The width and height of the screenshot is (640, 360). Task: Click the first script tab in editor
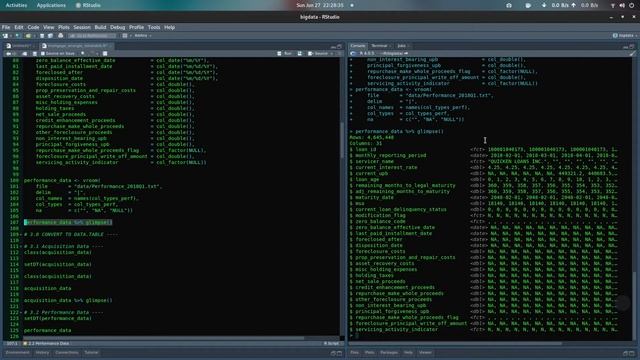click(20, 46)
